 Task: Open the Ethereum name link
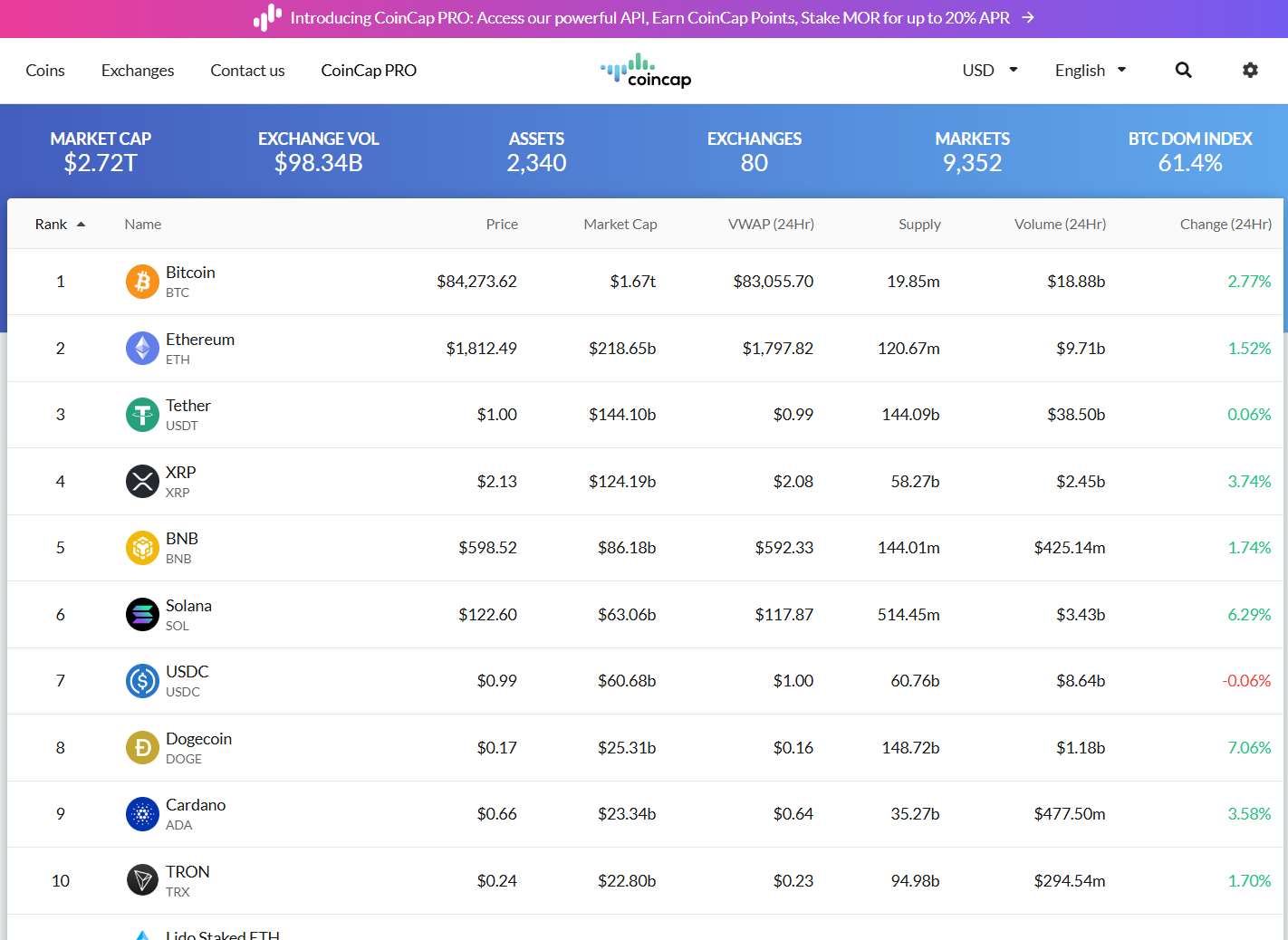coord(200,340)
